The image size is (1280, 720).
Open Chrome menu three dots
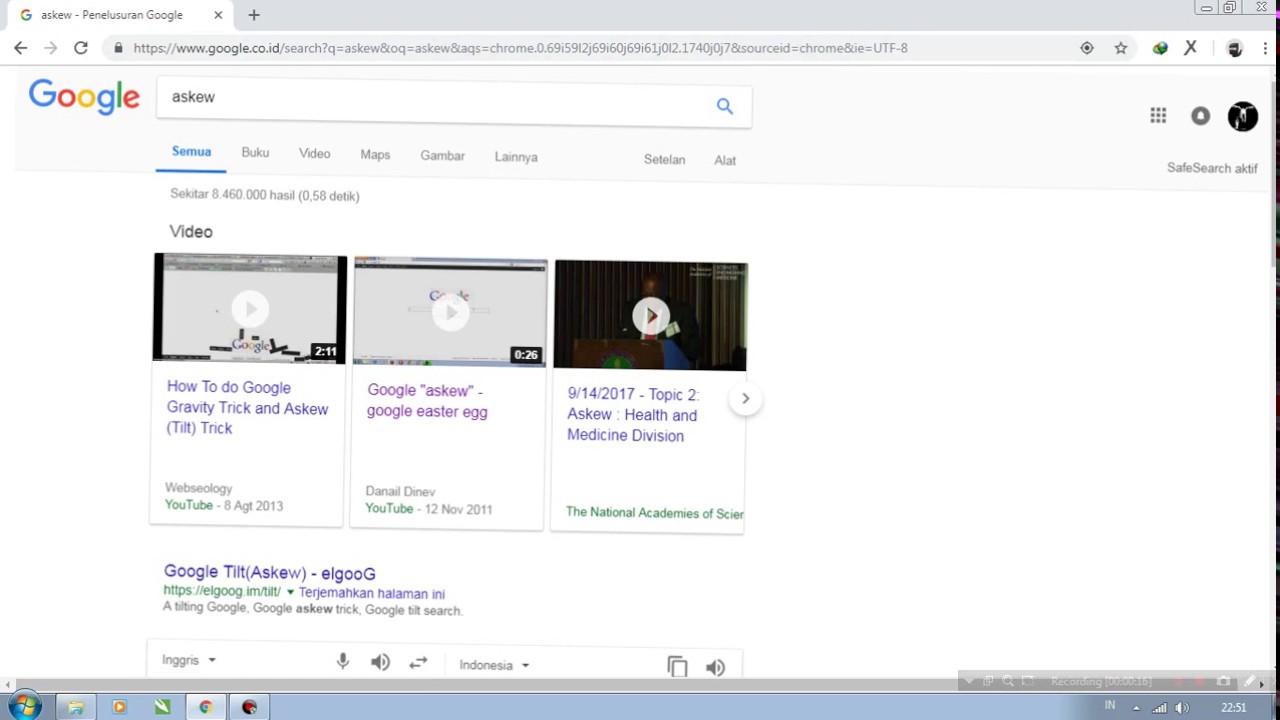click(x=1266, y=48)
